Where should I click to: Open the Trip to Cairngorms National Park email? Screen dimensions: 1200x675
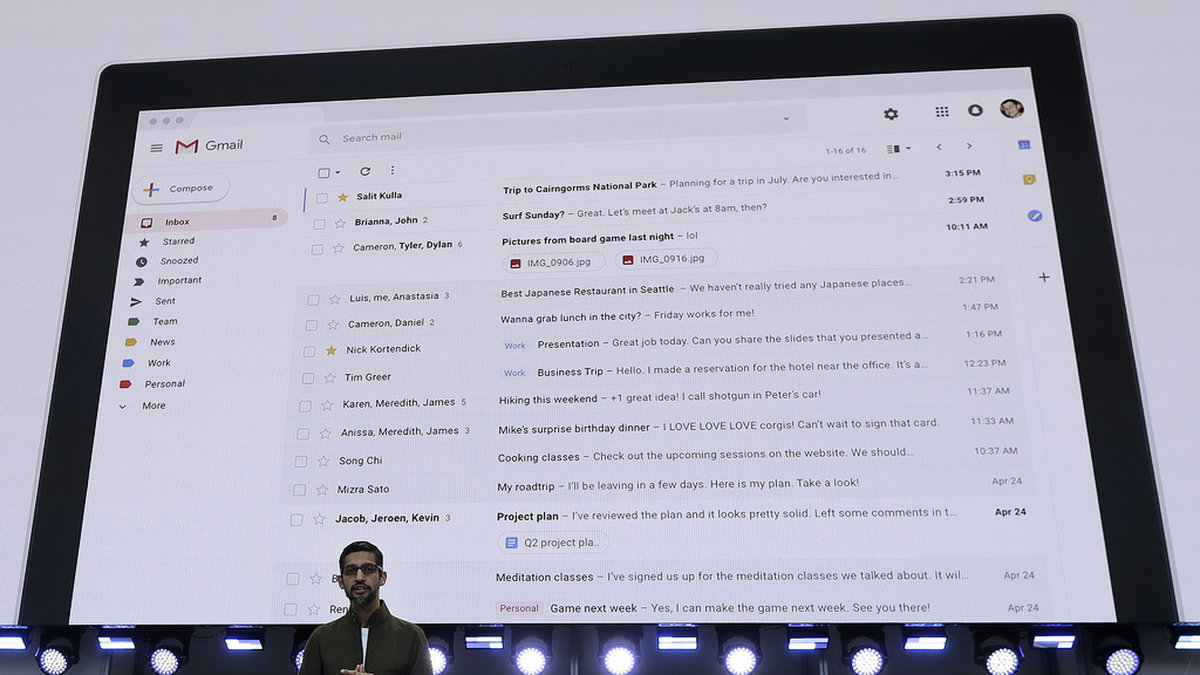(580, 187)
